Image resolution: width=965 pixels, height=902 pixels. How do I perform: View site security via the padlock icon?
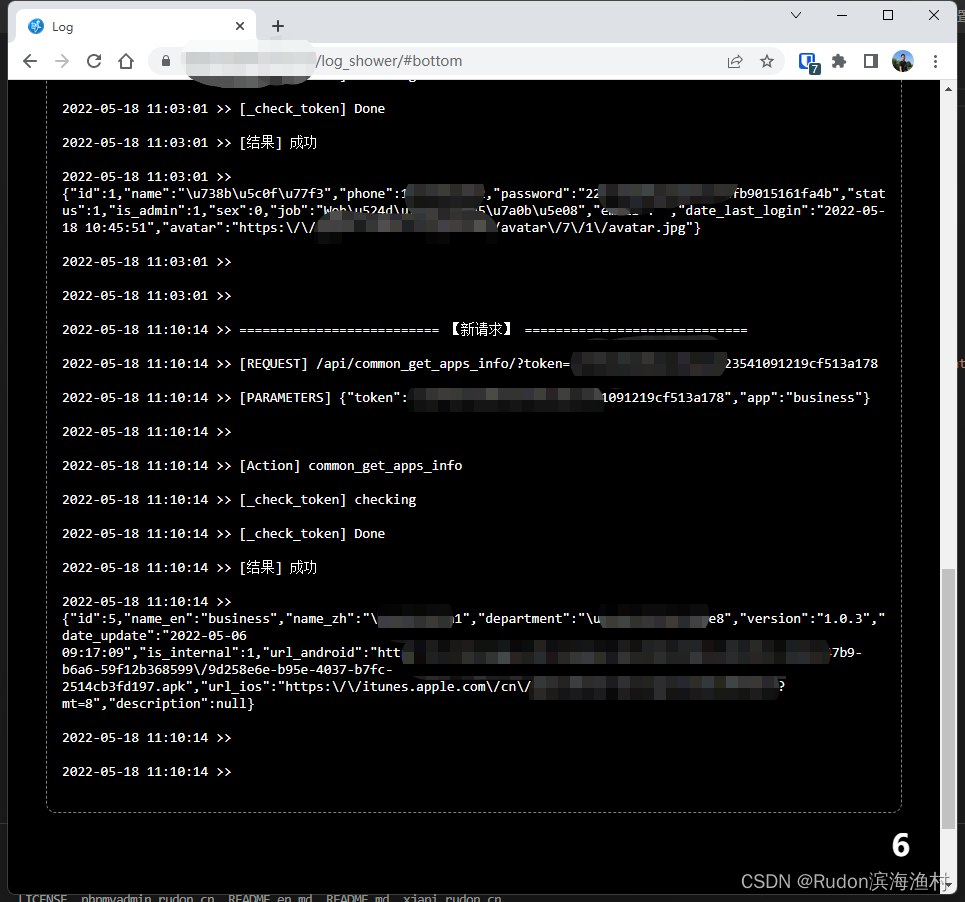[x=165, y=60]
